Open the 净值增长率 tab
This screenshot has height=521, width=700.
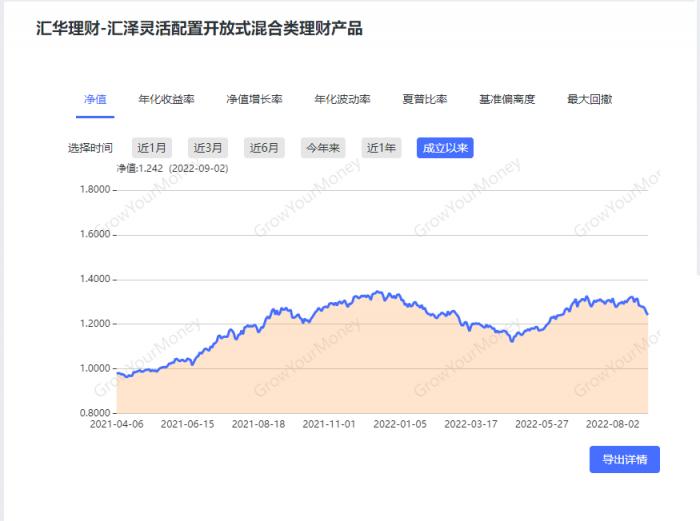click(254, 99)
